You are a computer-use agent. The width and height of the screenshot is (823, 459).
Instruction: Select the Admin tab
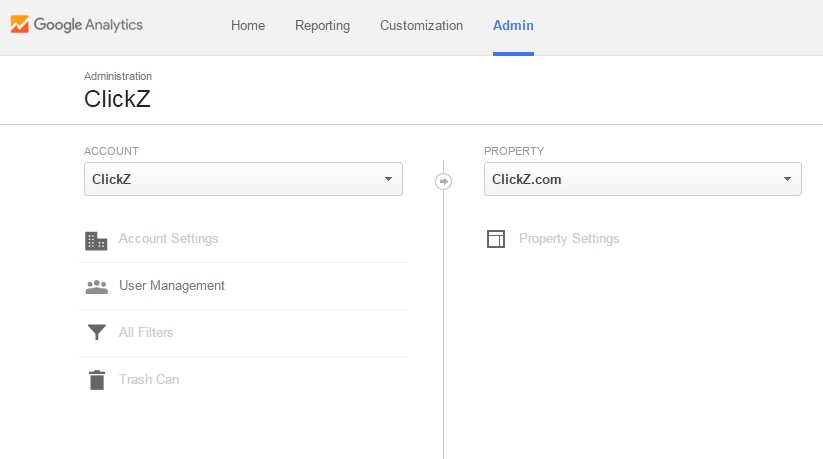[513, 26]
